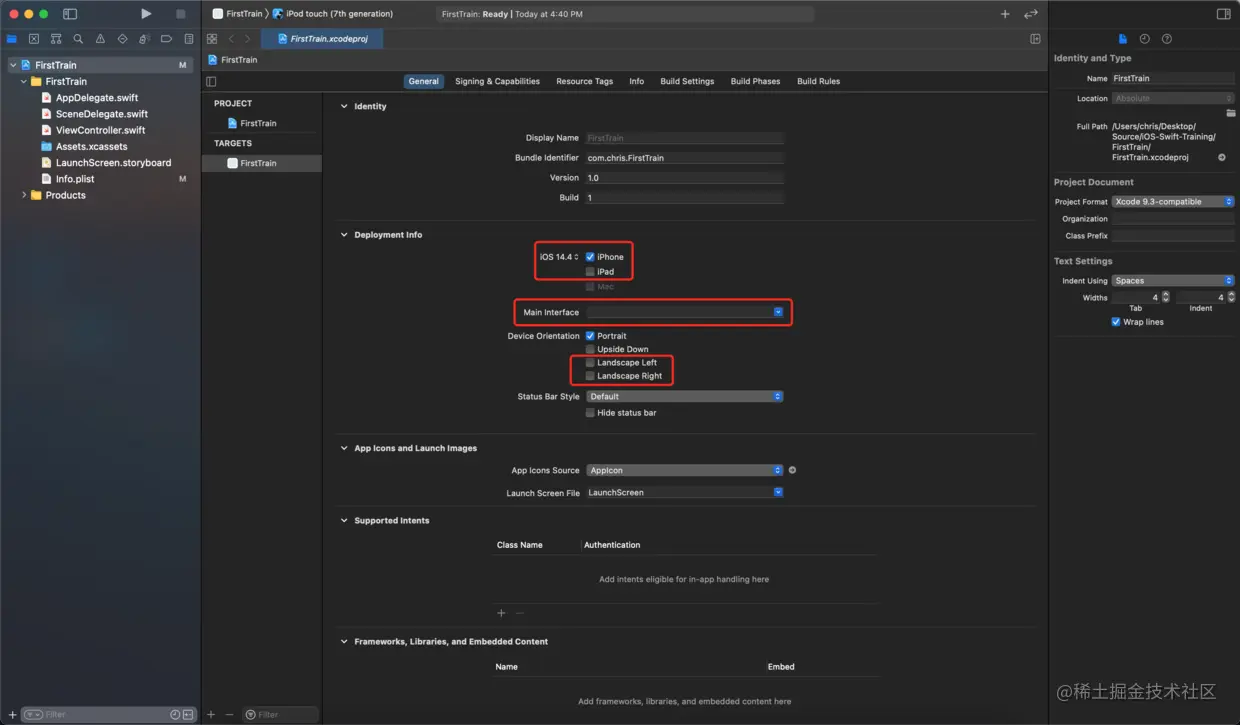Viewport: 1240px width, 725px height.
Task: Open the App Icons Source dropdown
Action: [685, 470]
